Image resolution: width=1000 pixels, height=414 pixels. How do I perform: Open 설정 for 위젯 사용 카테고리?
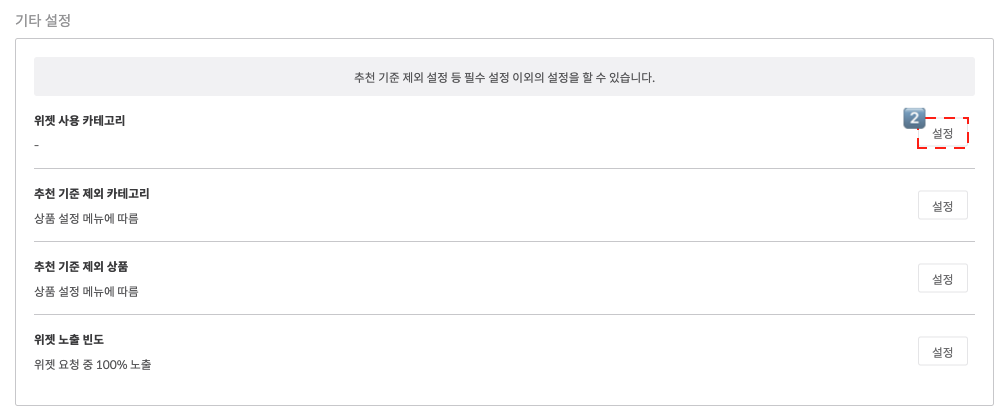click(x=942, y=133)
